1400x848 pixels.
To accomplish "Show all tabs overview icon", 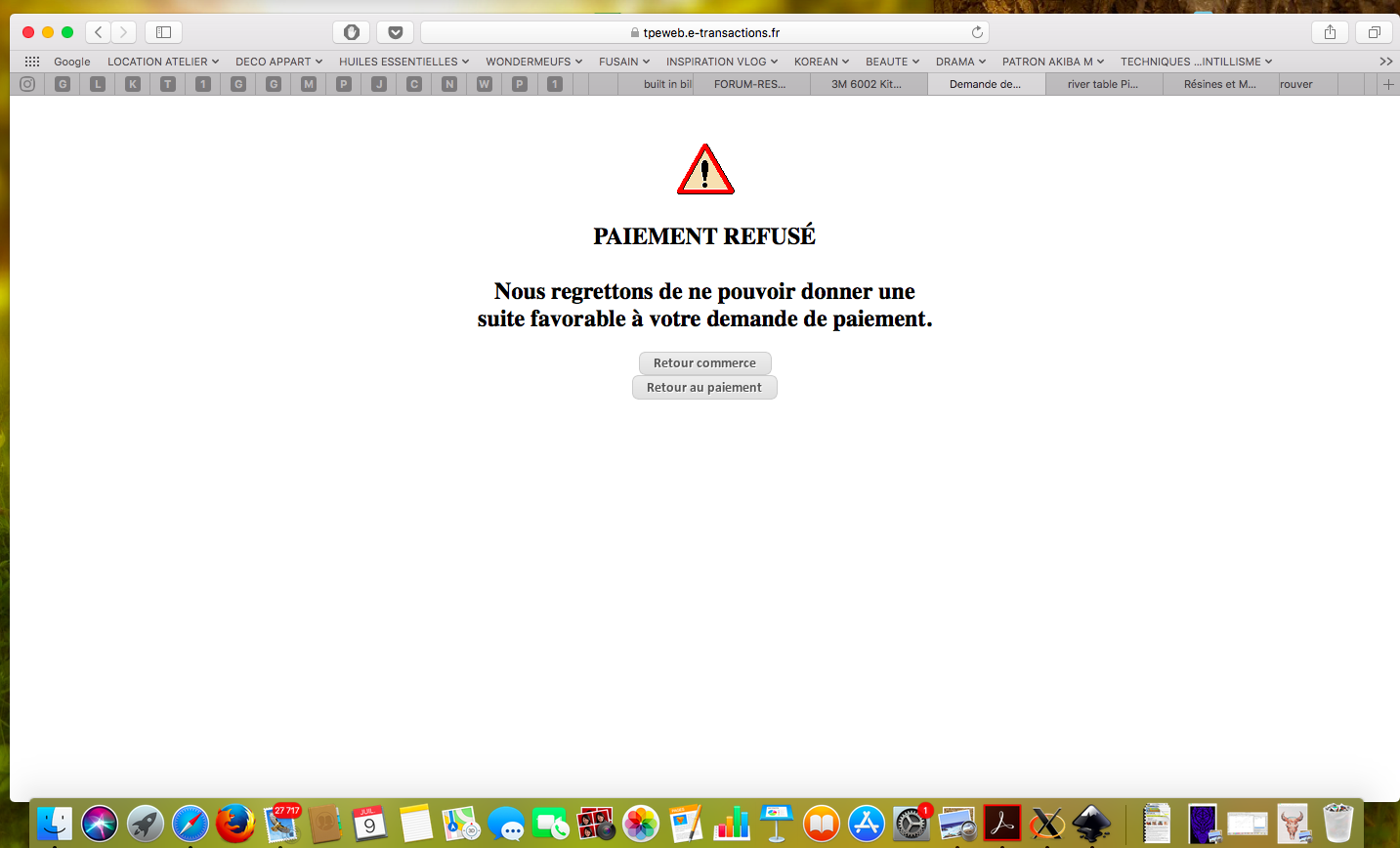I will coord(1374,32).
